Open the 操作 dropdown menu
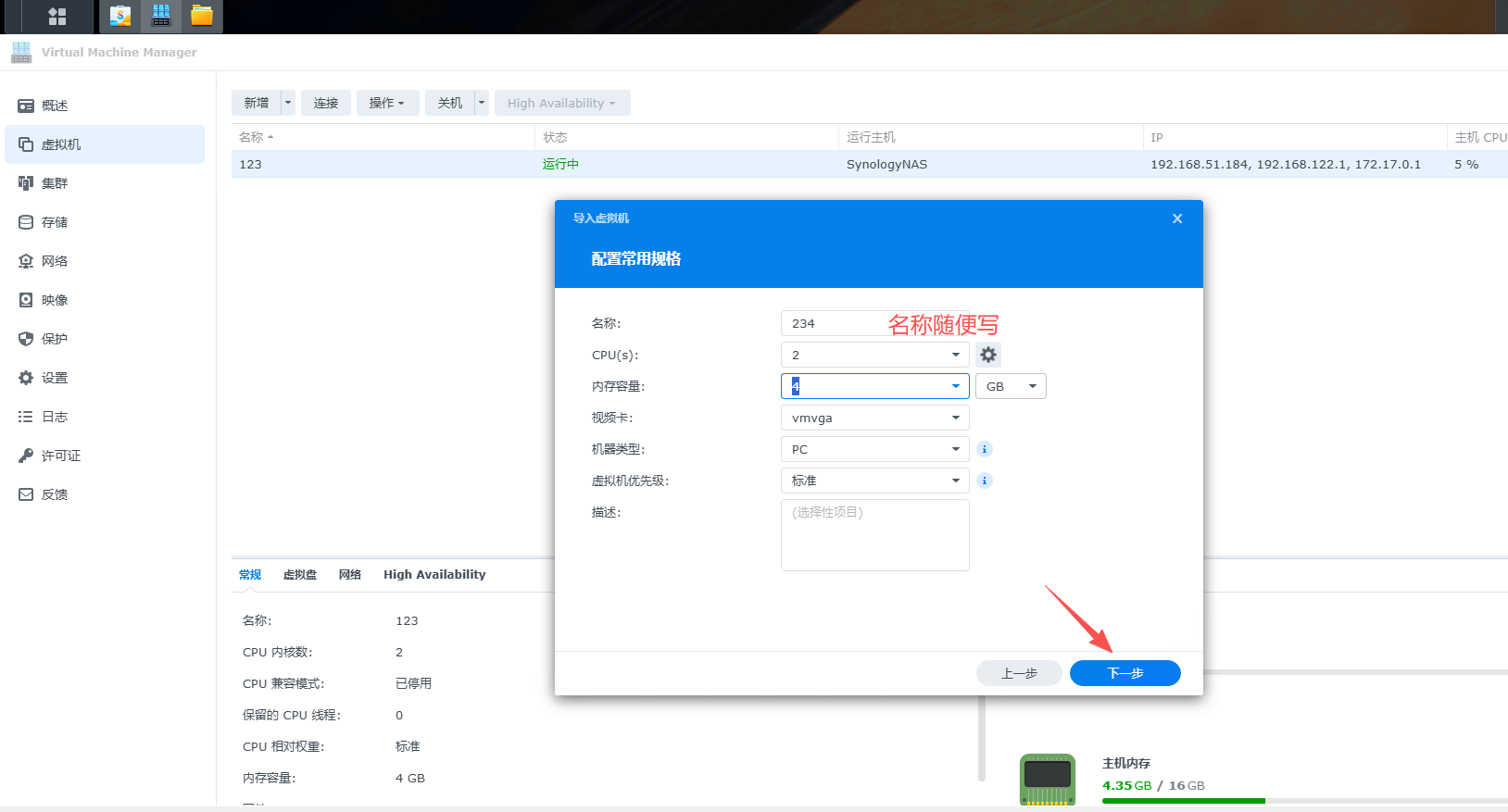The width and height of the screenshot is (1508, 812). coord(388,103)
